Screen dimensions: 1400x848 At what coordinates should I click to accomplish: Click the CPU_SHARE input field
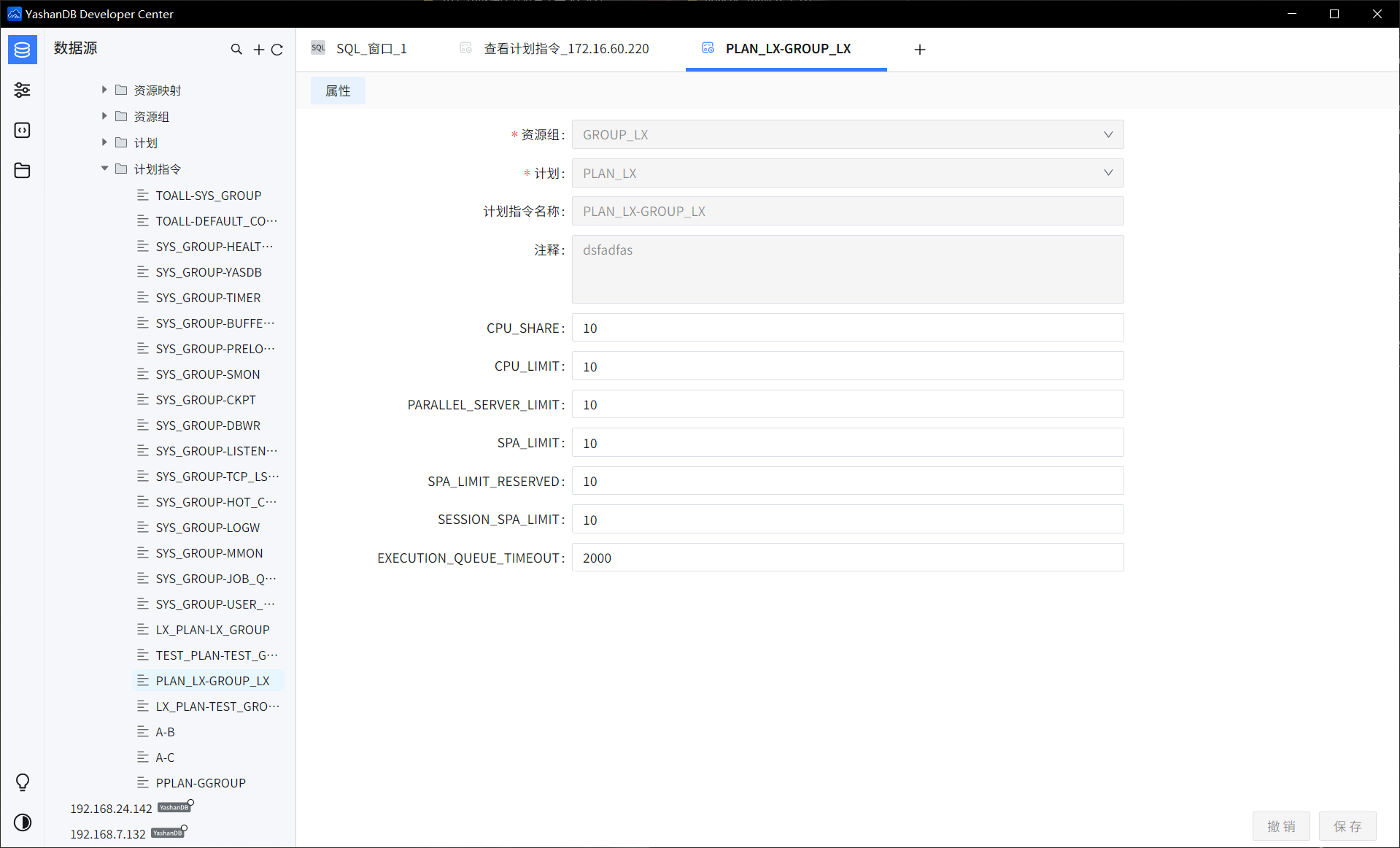(848, 328)
